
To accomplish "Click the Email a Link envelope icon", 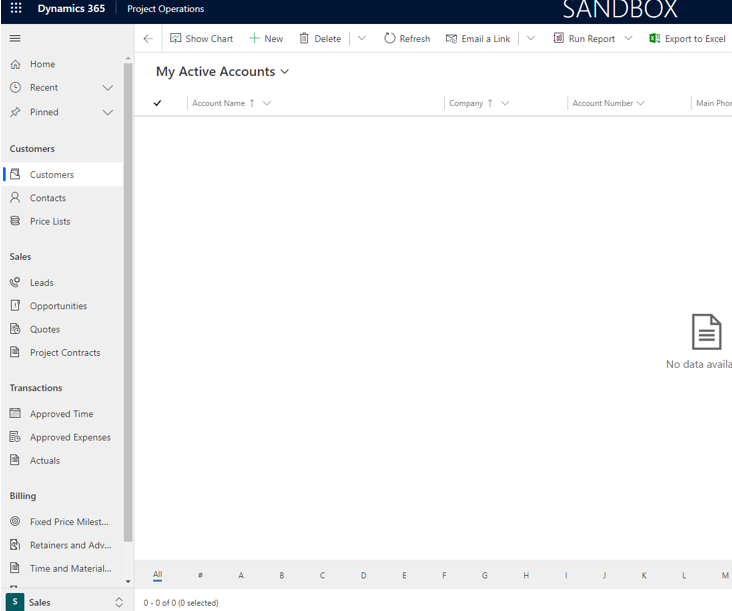I will point(451,39).
